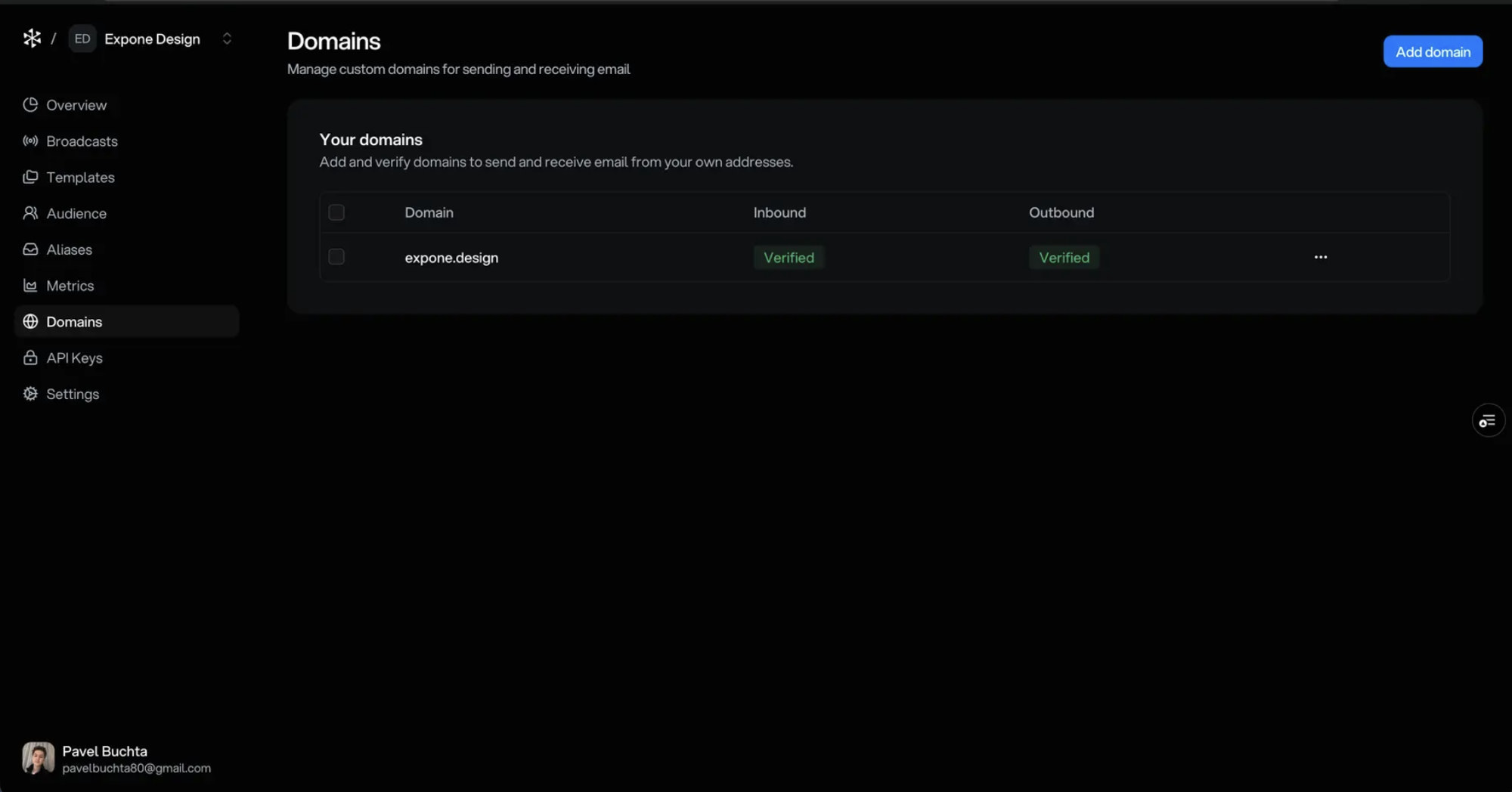The height and width of the screenshot is (792, 1512).
Task: Open the expone.design domain entry
Action: point(451,258)
